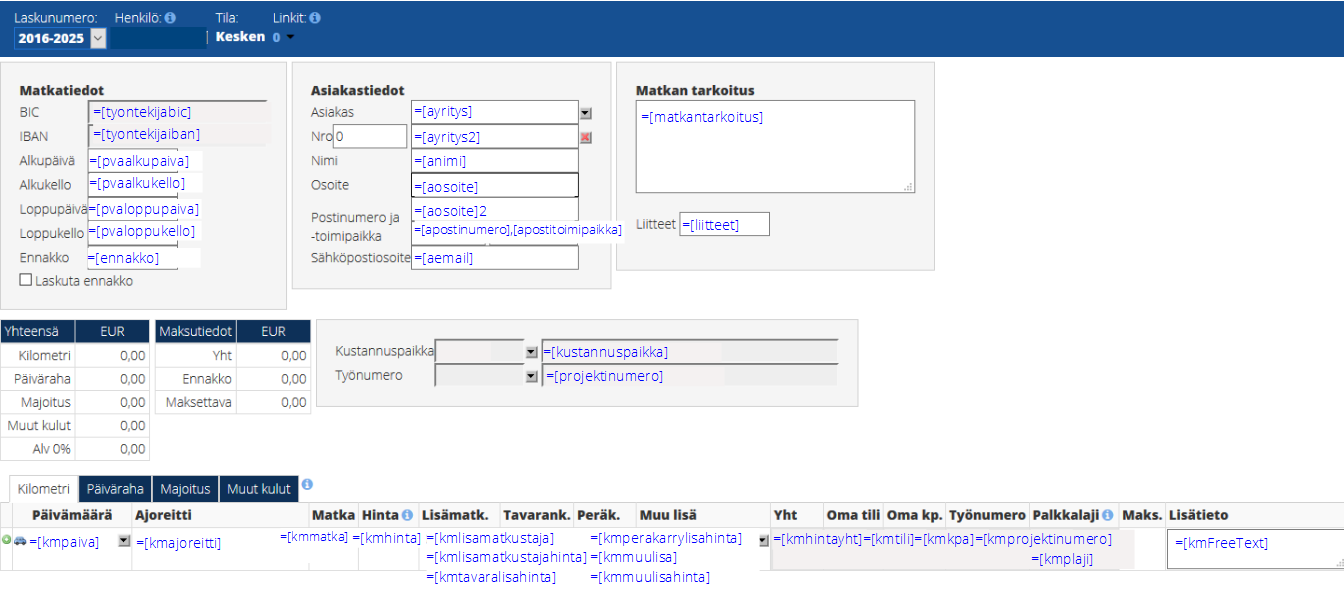Screen dimensions: 1344x589
Task: Enable the Laskuta ennakko checkbox
Action: click(x=26, y=281)
